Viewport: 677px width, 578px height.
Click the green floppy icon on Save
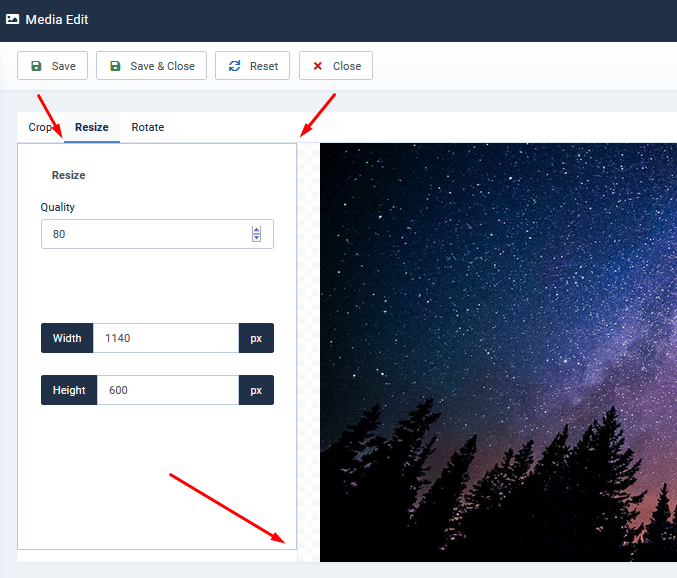pos(36,66)
